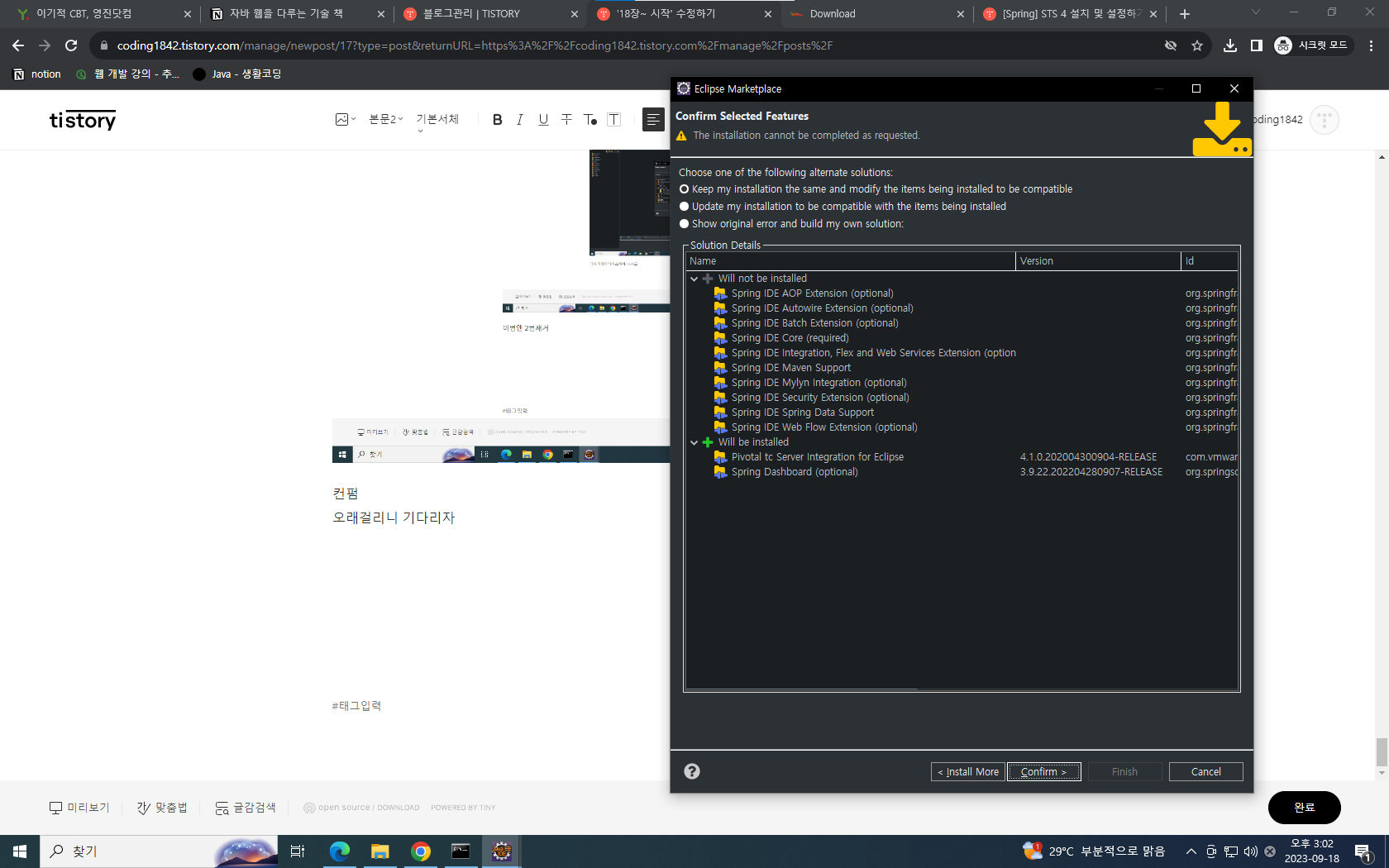The height and width of the screenshot is (868, 1389).
Task: Toggle browser side panel icon
Action: (1257, 45)
